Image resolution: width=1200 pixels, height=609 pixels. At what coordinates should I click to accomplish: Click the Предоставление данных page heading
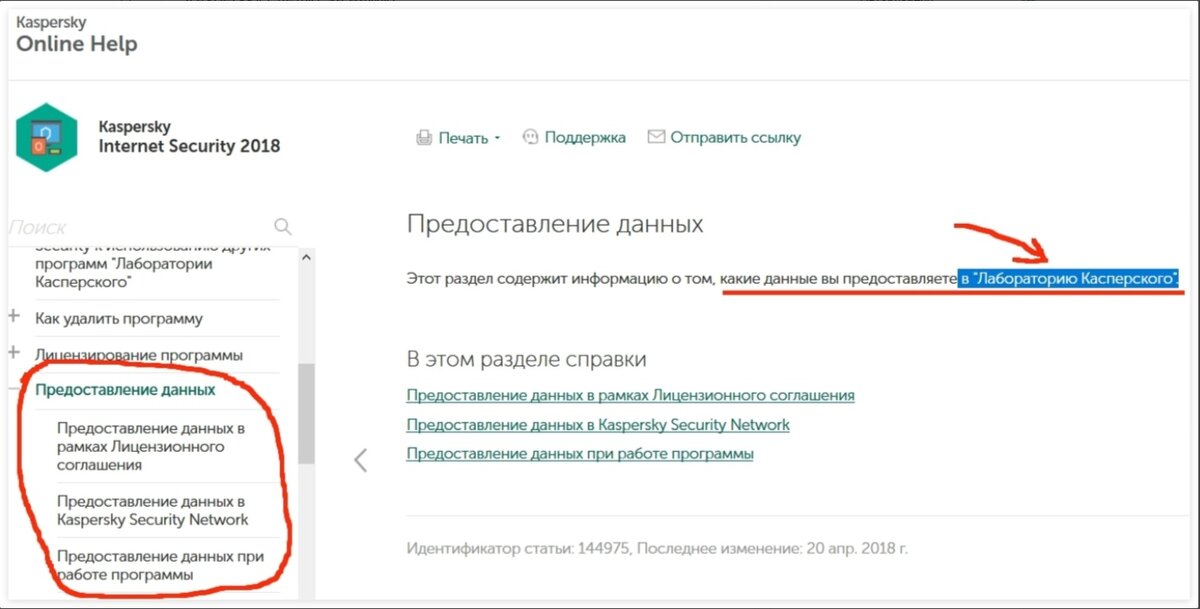(x=555, y=224)
